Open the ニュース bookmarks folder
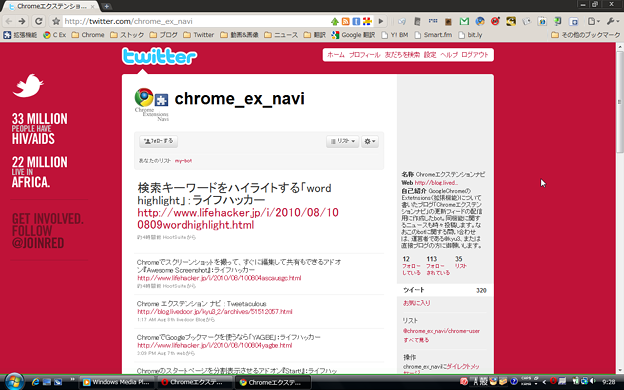Viewport: 624px width, 390px height. coord(281,35)
